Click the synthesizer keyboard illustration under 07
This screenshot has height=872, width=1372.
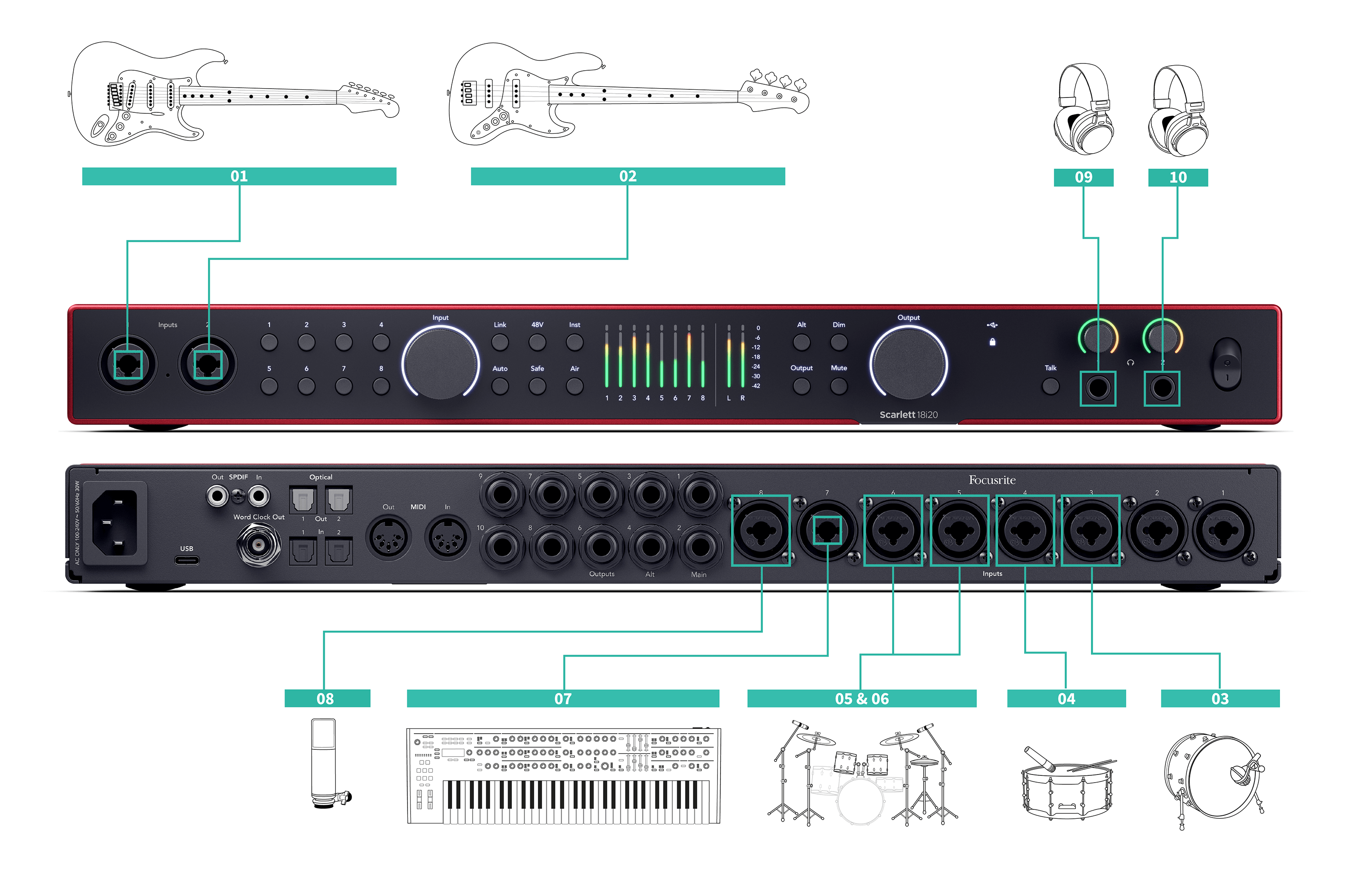(563, 776)
